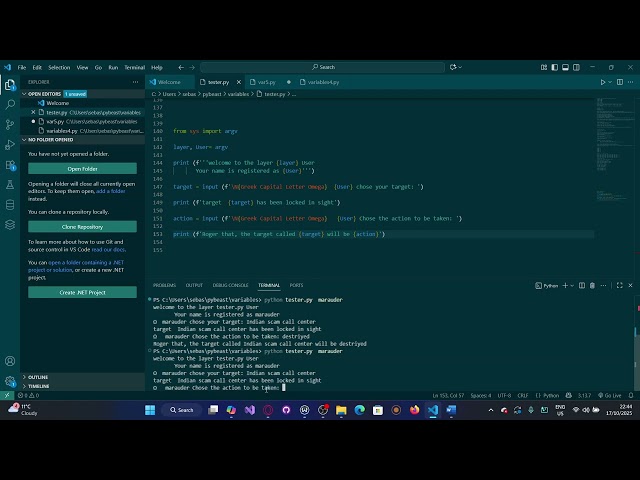Switch to the var5.py tab
Image resolution: width=640 pixels, height=480 pixels.
click(267, 82)
